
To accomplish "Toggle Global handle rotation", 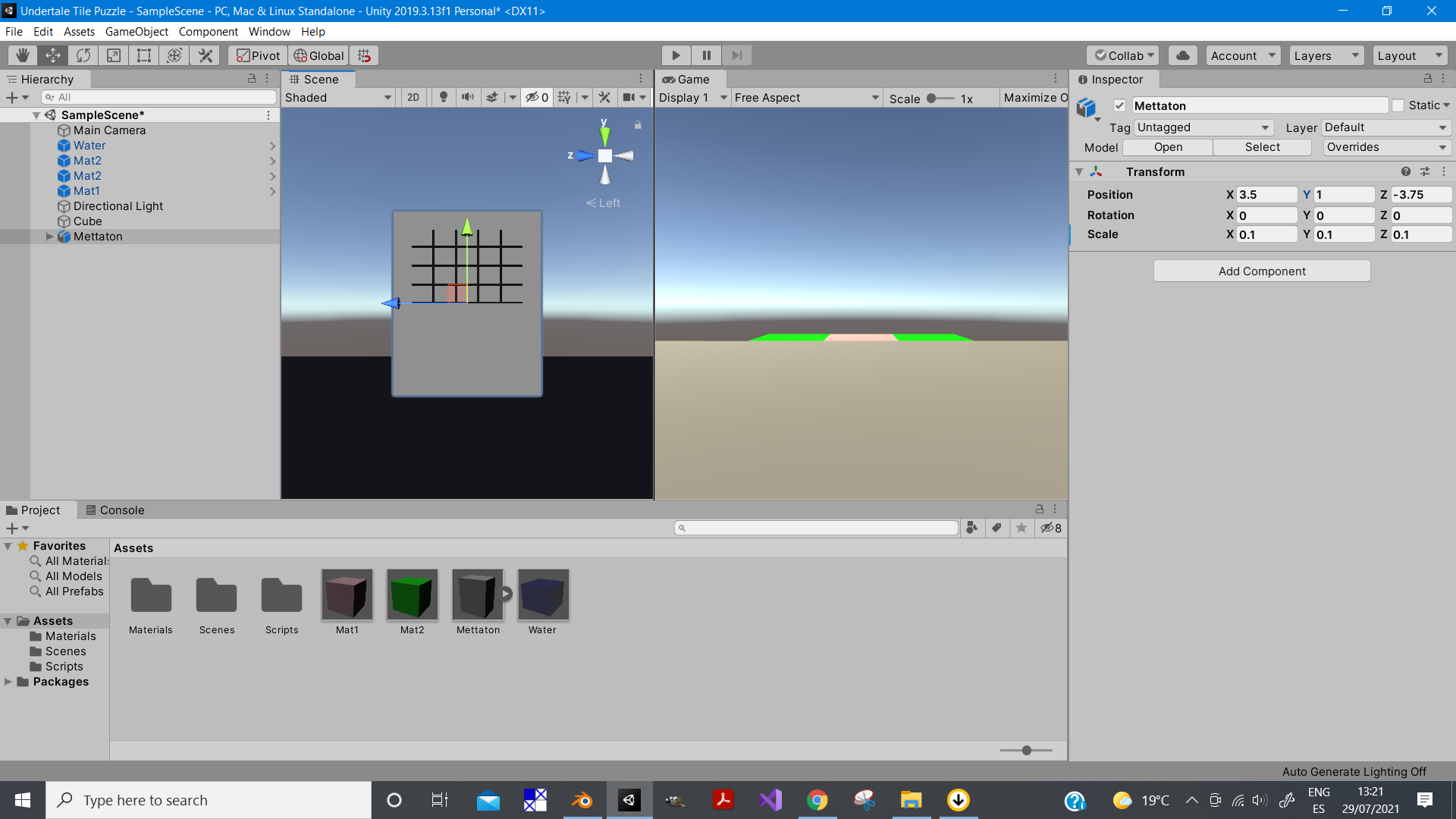I will point(318,55).
